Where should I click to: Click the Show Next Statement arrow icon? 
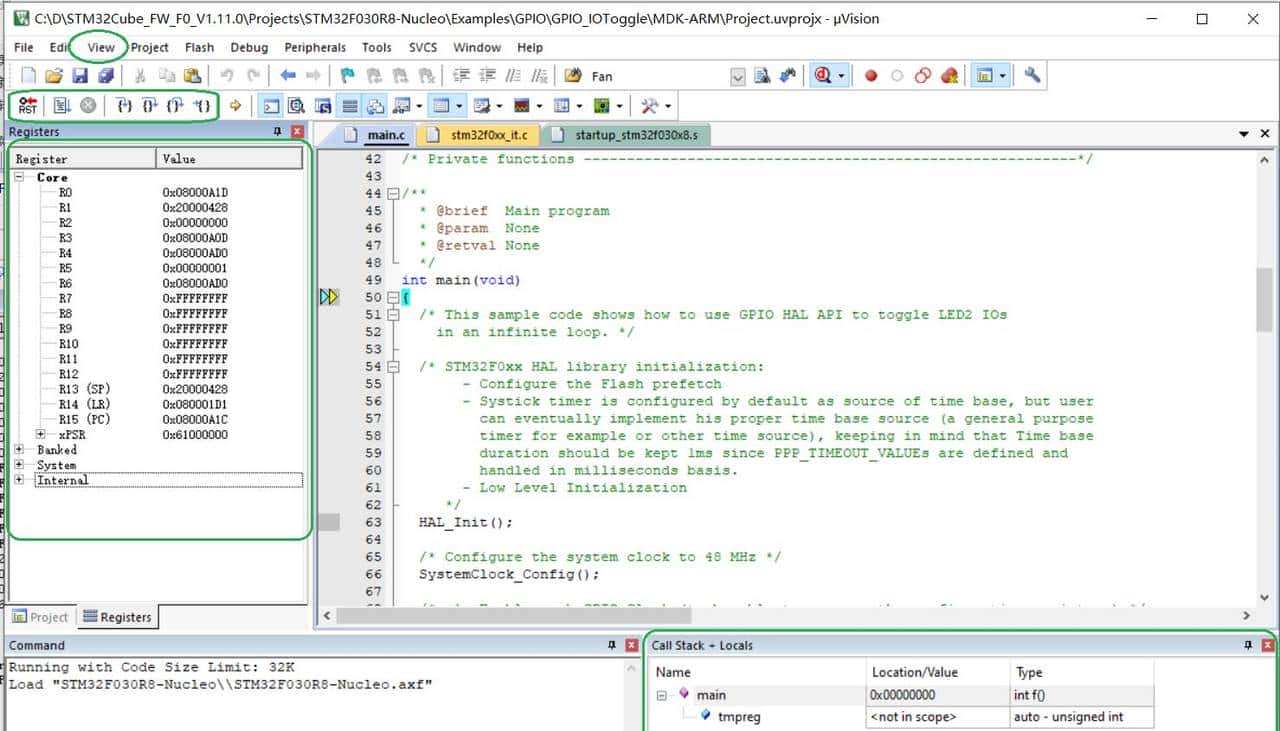(236, 105)
